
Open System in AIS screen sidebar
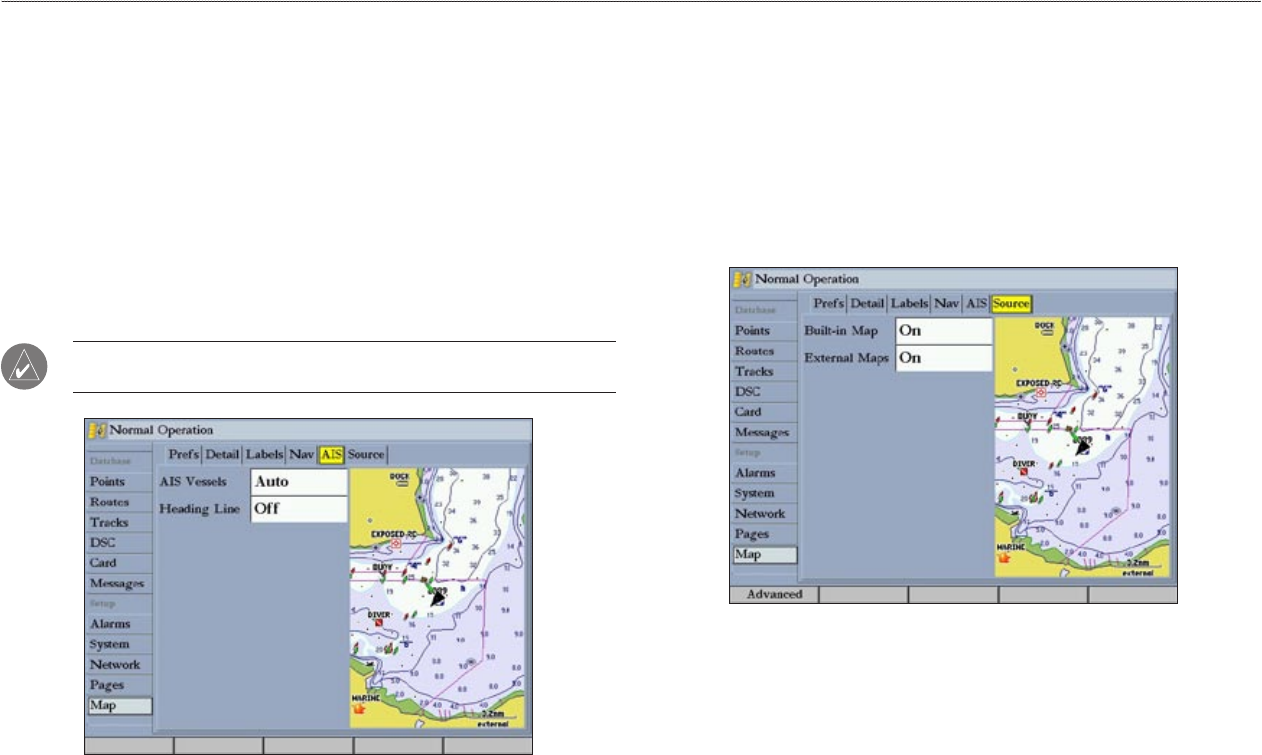tap(119, 644)
